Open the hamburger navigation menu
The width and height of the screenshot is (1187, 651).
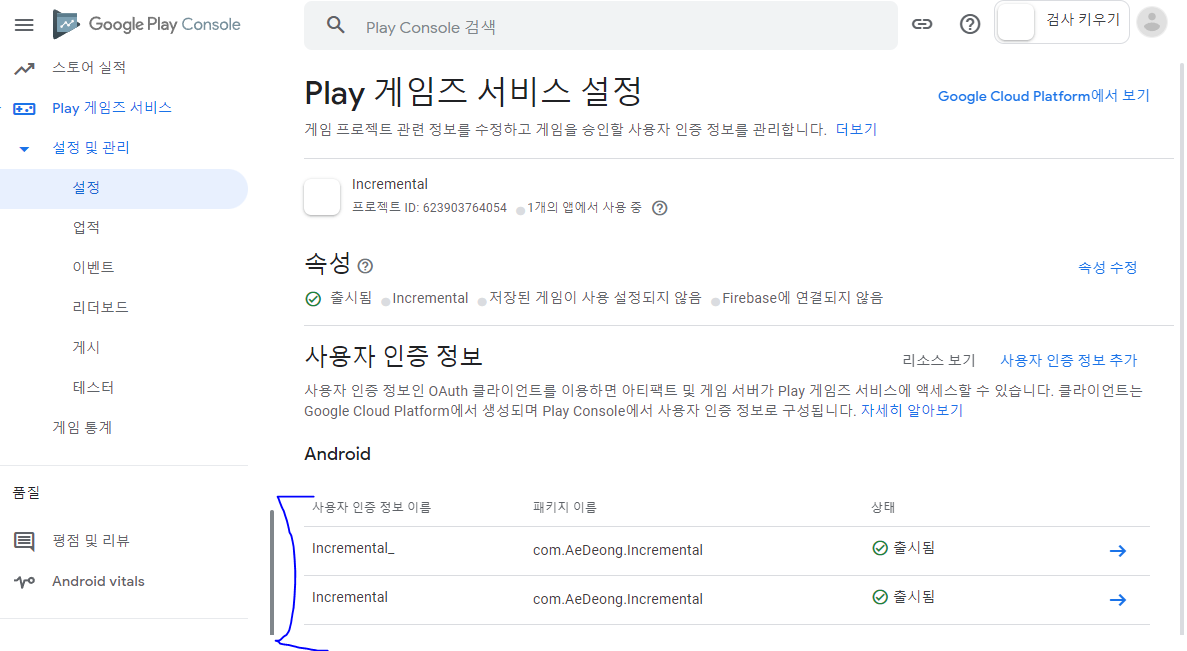coord(24,25)
